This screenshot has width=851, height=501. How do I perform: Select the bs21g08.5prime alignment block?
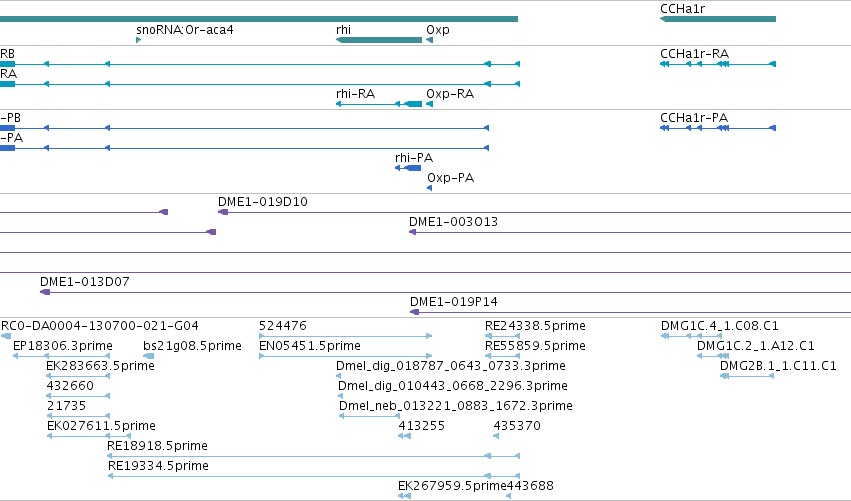(x=148, y=356)
